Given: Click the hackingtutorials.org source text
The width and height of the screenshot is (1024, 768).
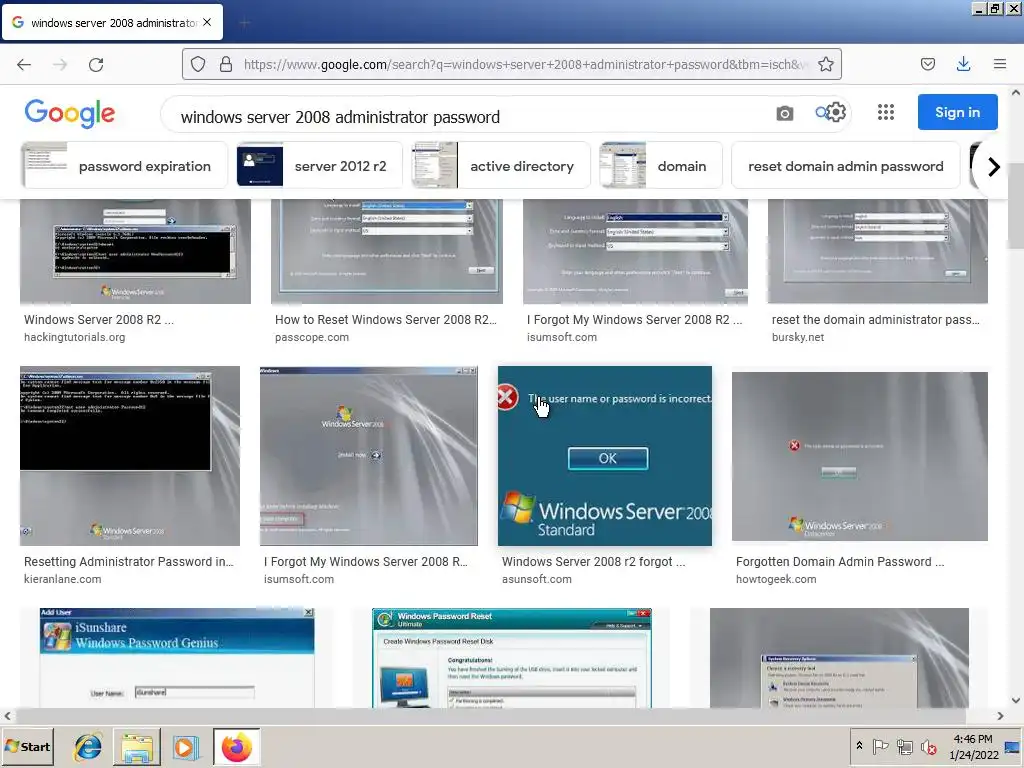Looking at the screenshot, I should click(x=74, y=337).
